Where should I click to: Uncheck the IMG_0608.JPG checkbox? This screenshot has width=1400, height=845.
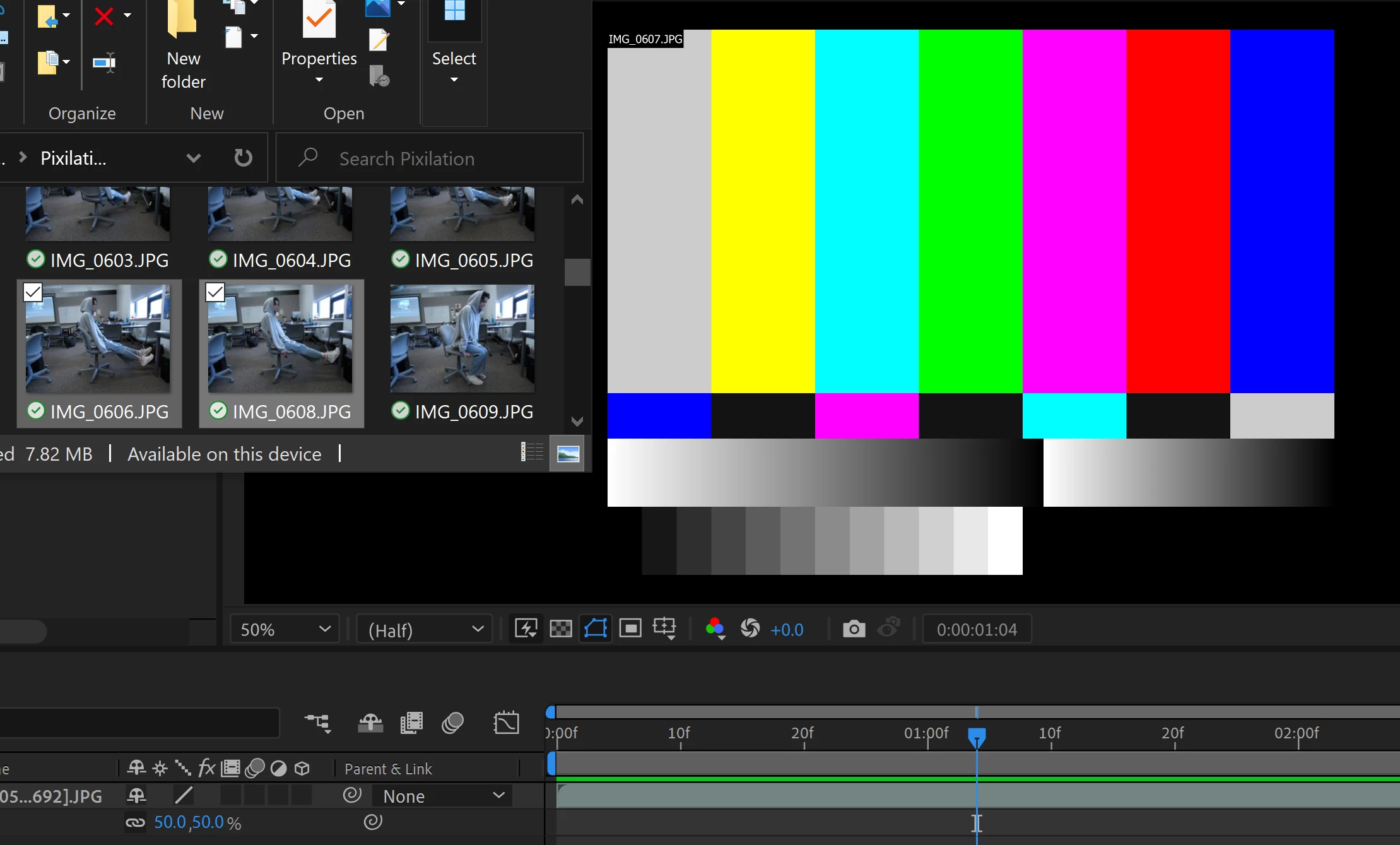click(x=215, y=292)
